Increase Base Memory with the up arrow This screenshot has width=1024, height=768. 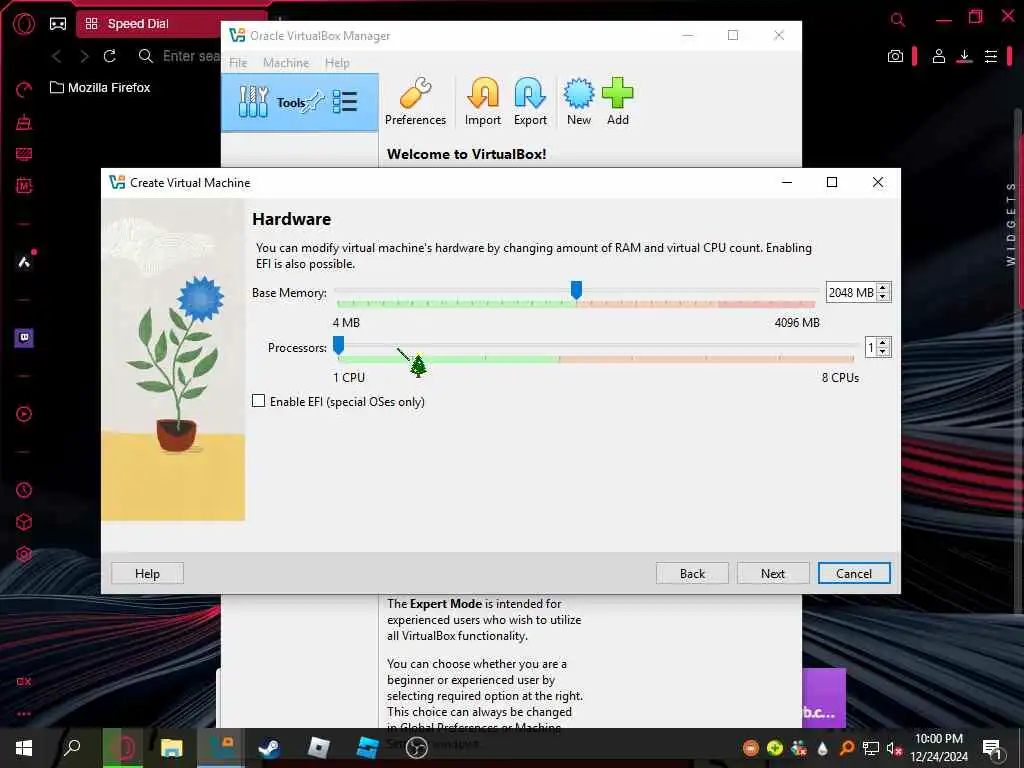pos(883,287)
